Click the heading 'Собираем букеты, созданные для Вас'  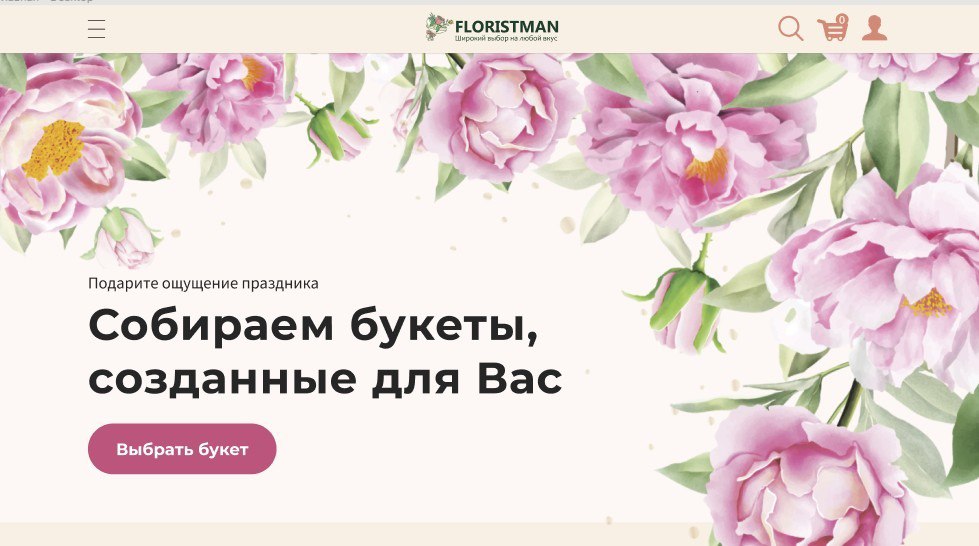325,351
